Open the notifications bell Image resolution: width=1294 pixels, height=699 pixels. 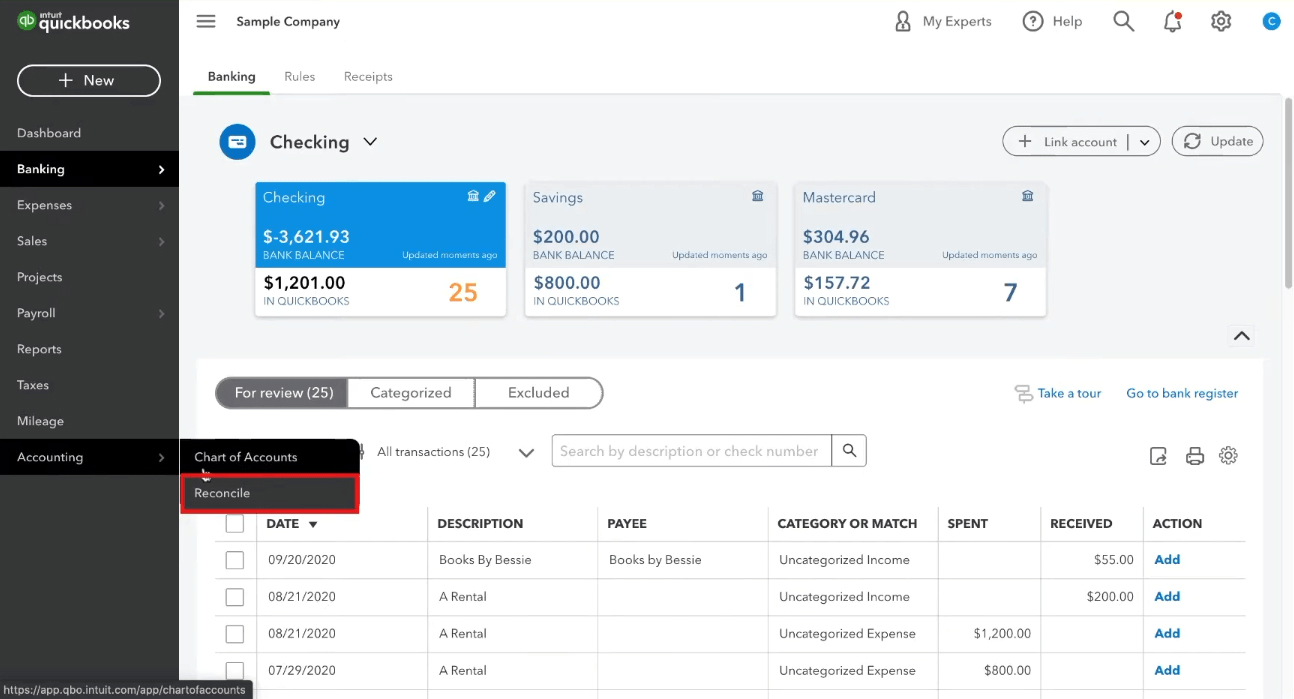1173,21
